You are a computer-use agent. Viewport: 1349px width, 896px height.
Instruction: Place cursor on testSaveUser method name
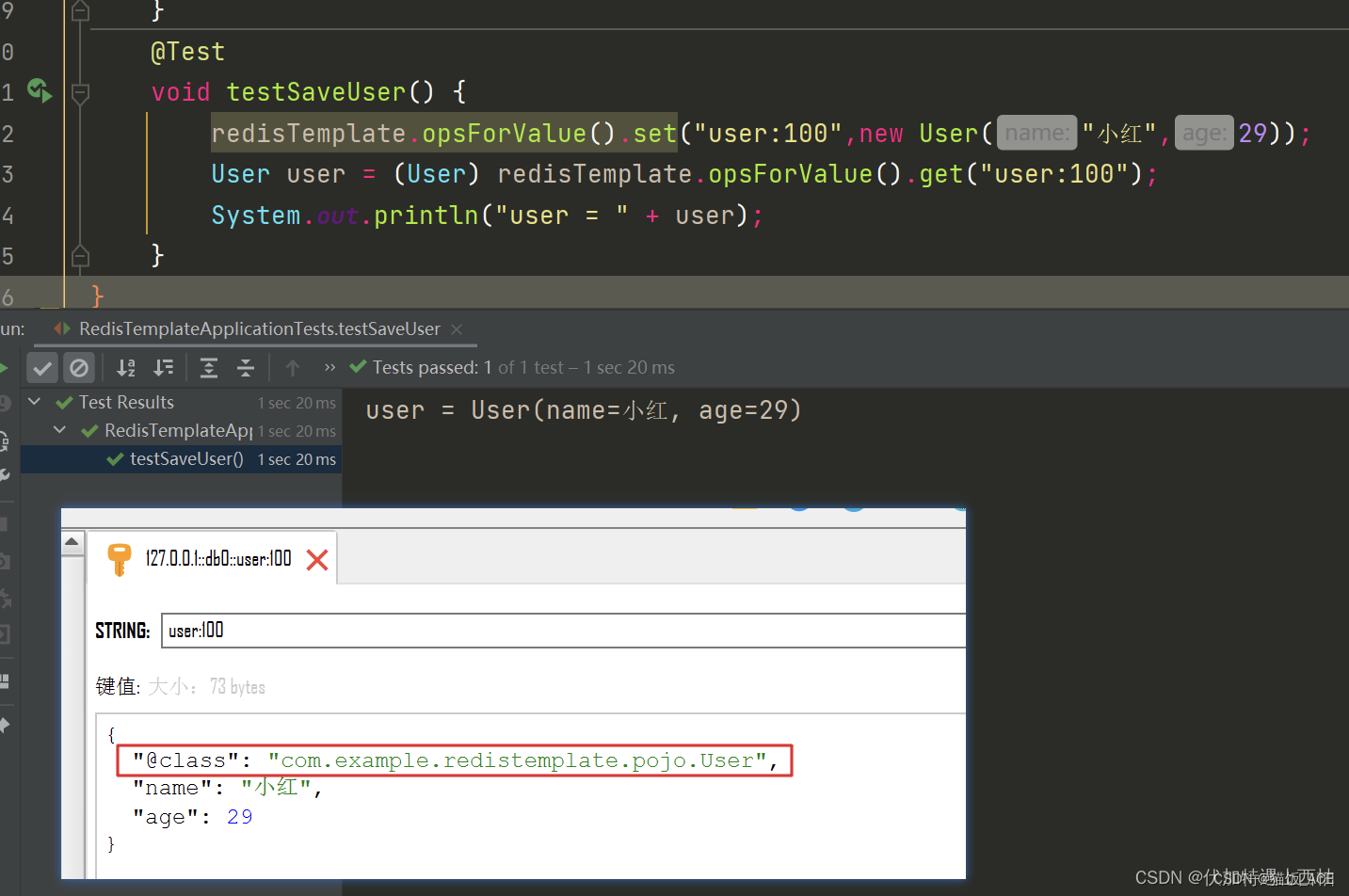click(x=316, y=92)
